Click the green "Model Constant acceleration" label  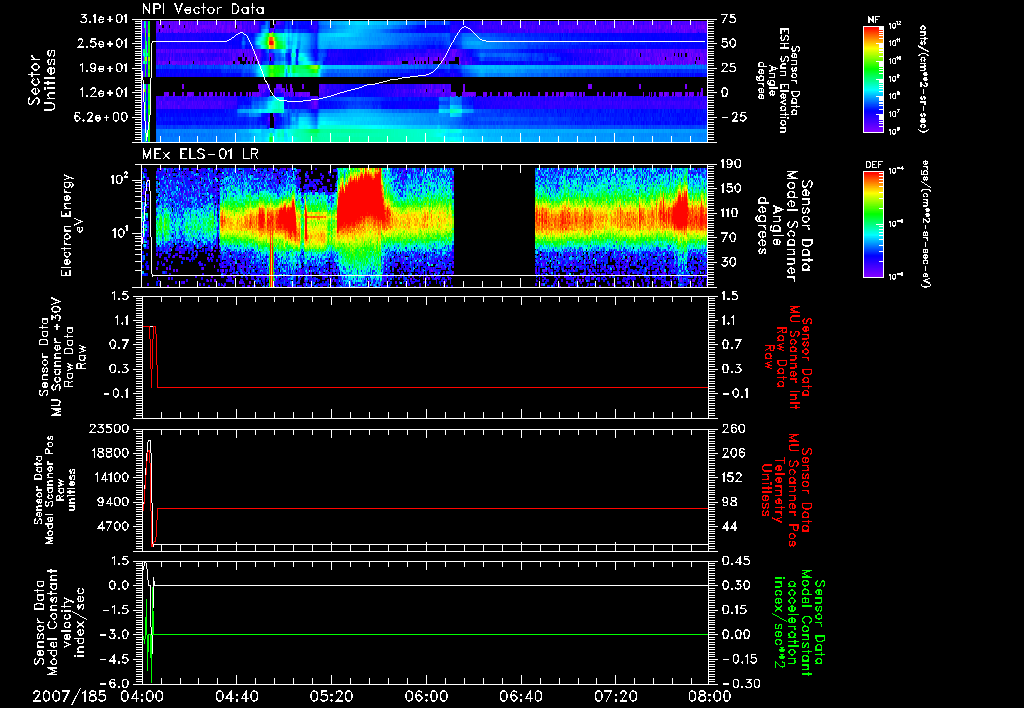point(797,622)
